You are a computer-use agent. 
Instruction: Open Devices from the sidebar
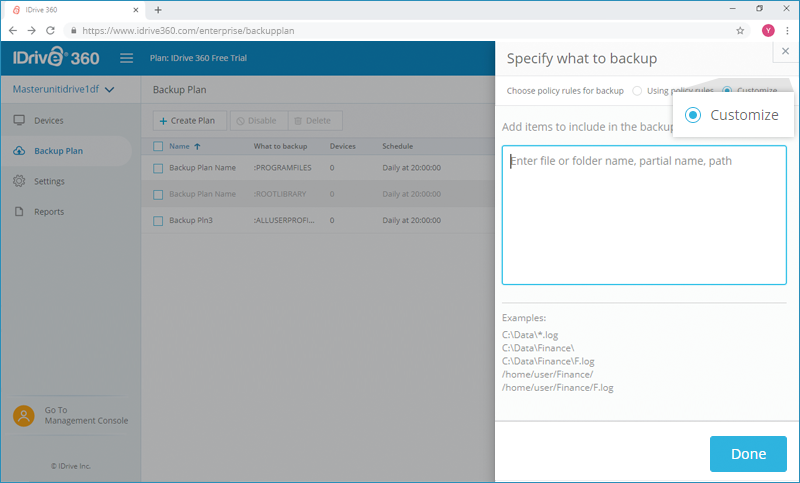click(48, 120)
